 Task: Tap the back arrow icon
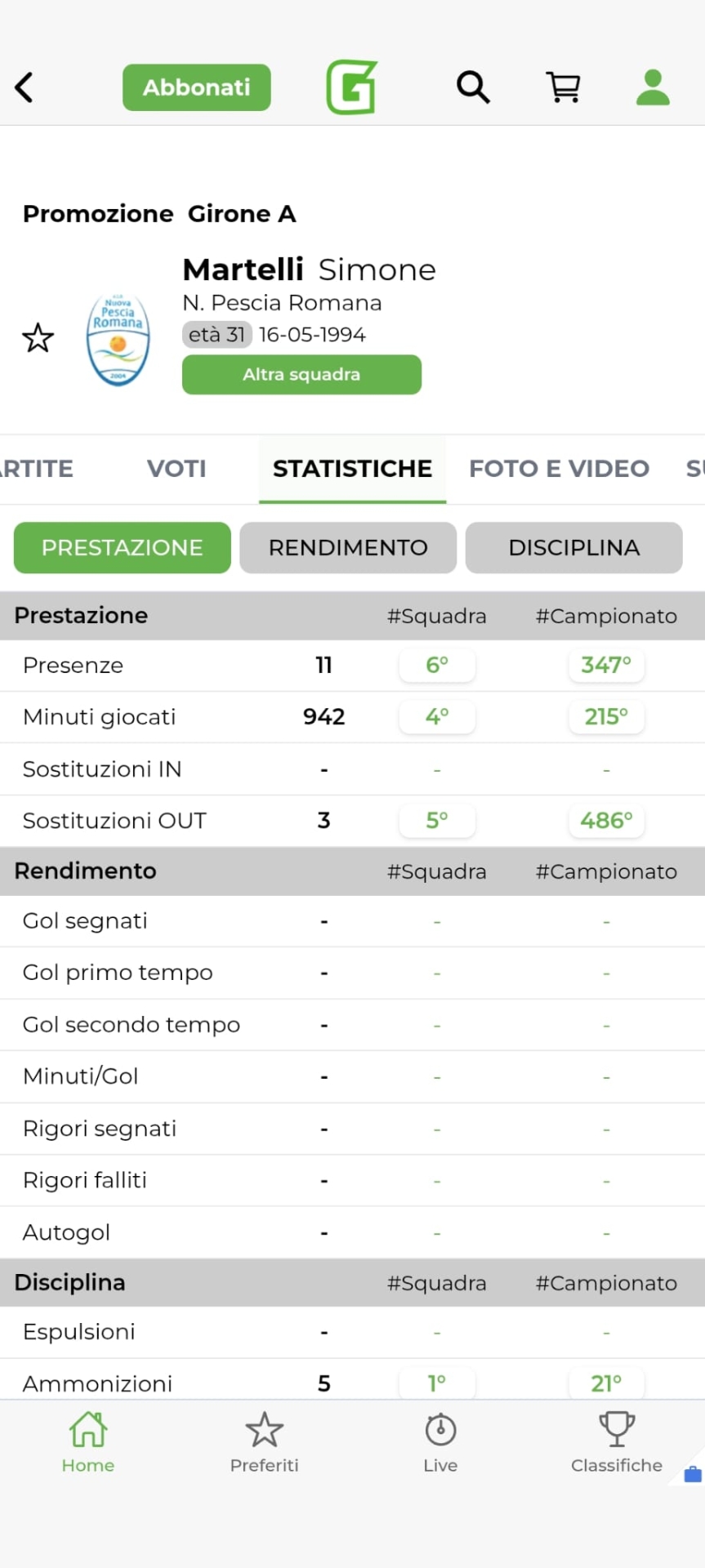[x=25, y=87]
